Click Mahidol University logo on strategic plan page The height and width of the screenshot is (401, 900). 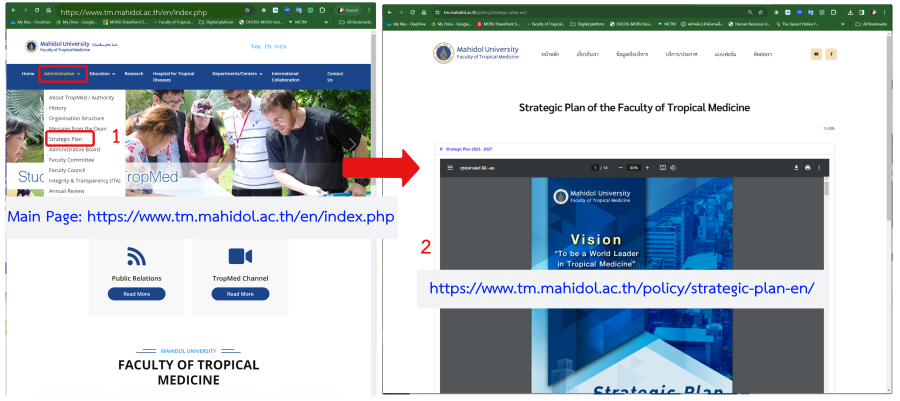point(476,53)
